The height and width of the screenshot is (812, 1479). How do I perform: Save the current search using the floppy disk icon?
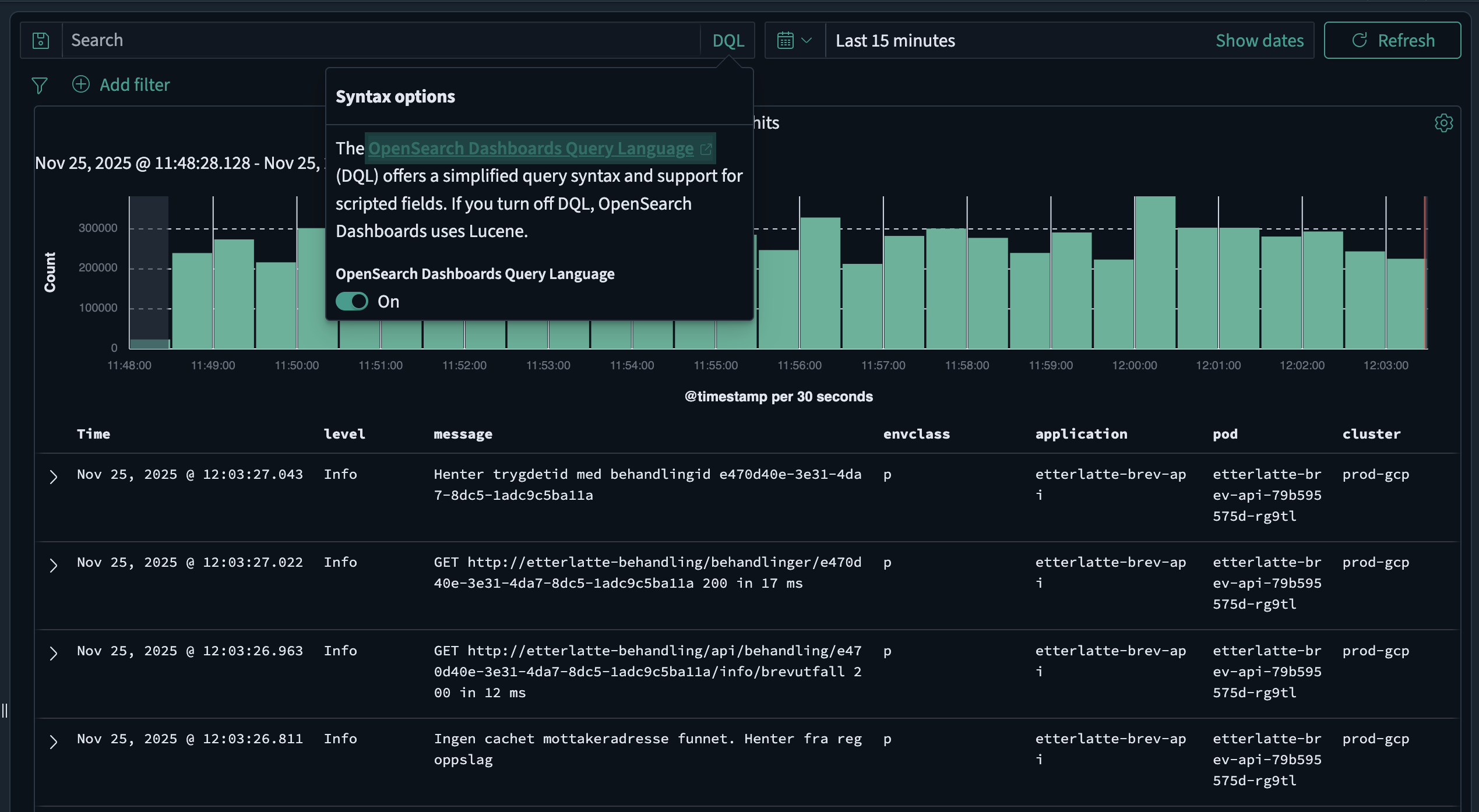click(40, 40)
